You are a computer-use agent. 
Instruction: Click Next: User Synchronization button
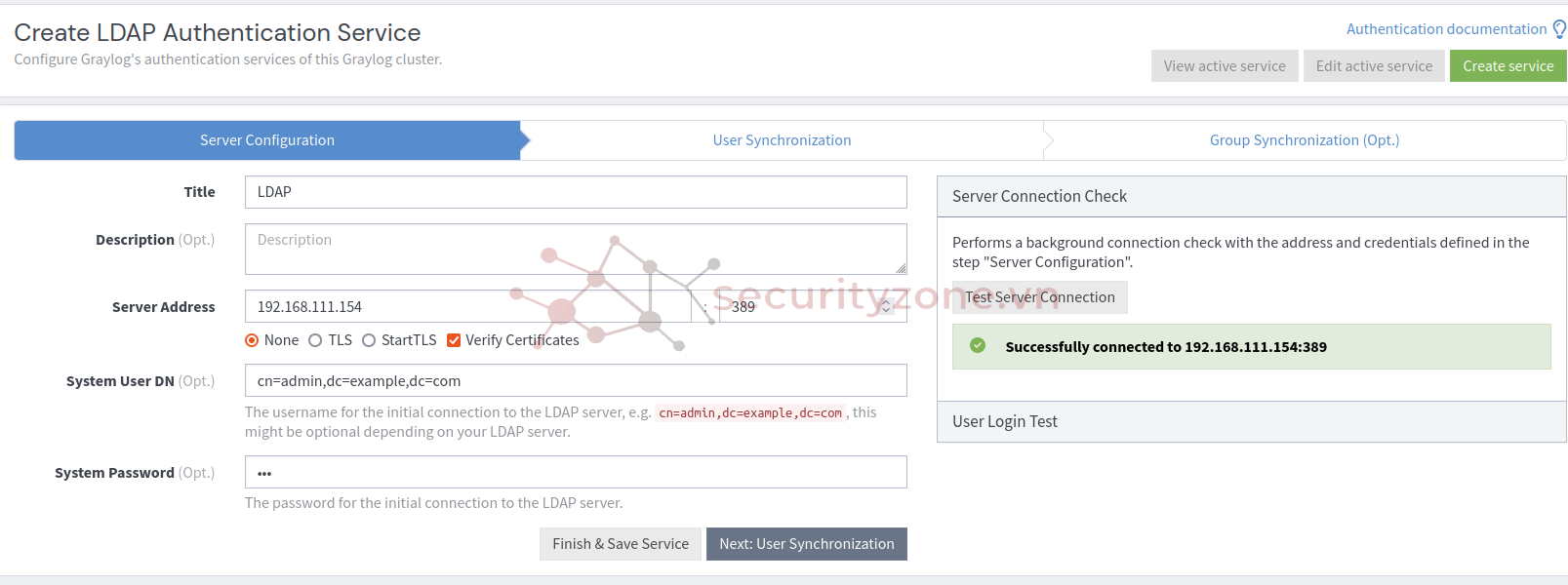tap(807, 544)
